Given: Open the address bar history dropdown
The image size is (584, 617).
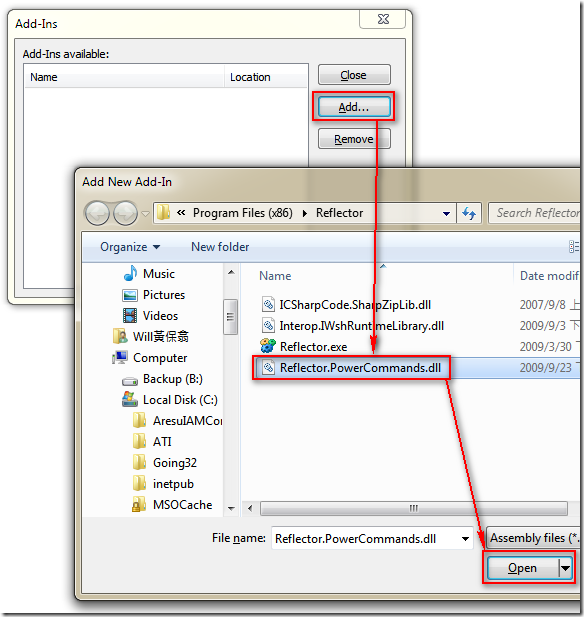Looking at the screenshot, I should click(x=446, y=213).
